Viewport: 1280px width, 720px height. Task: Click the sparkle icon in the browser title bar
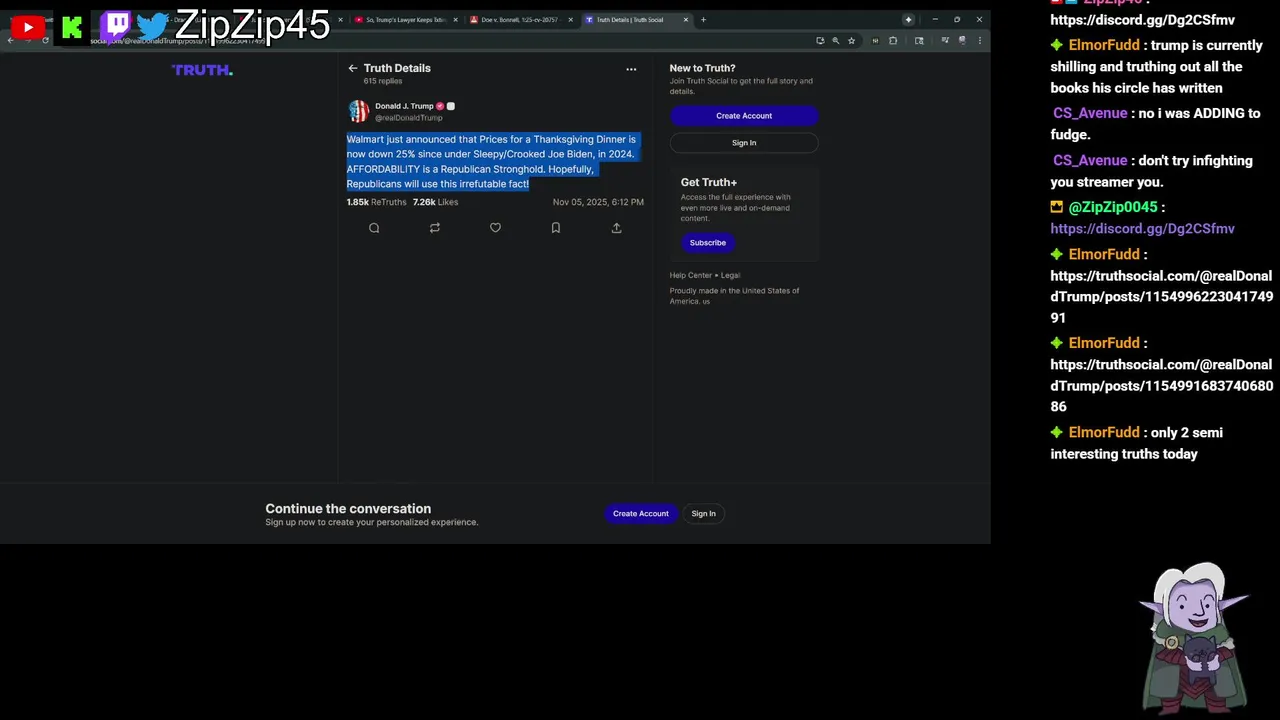click(x=908, y=20)
